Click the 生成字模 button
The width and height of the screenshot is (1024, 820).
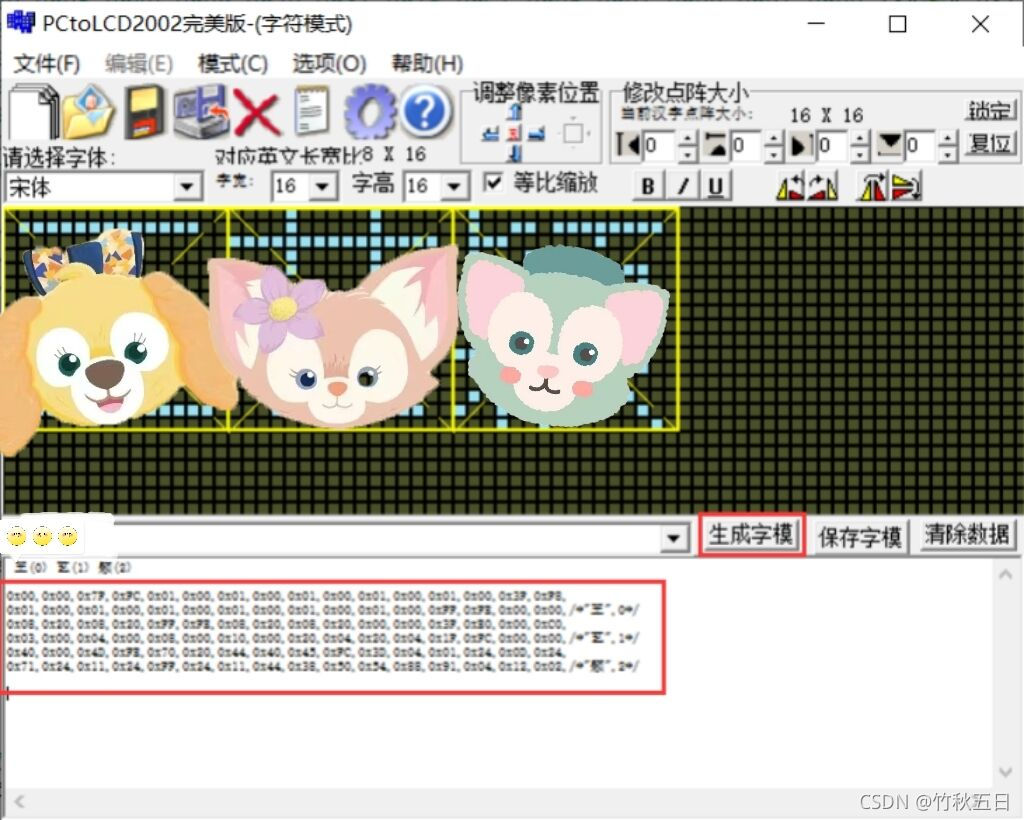tap(751, 535)
